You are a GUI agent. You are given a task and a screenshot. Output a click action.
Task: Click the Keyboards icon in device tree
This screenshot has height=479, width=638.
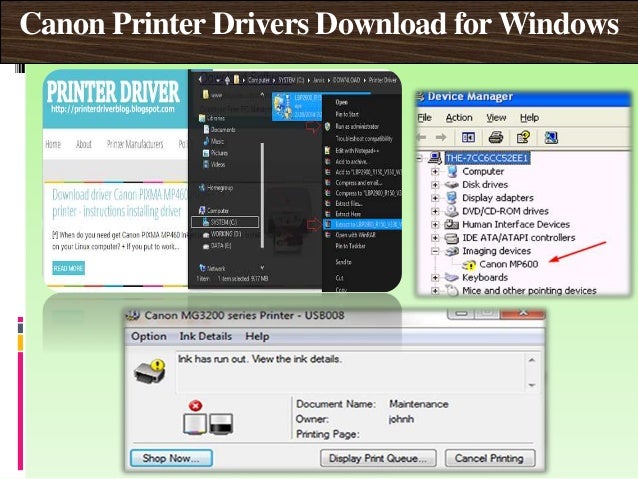pos(452,278)
